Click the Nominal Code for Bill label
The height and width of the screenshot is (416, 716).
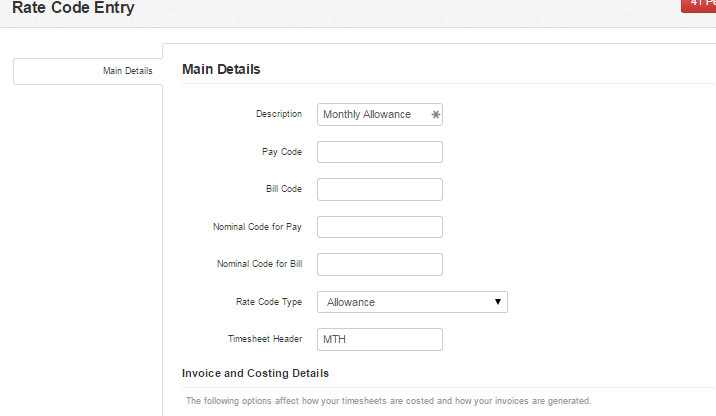coord(259,263)
